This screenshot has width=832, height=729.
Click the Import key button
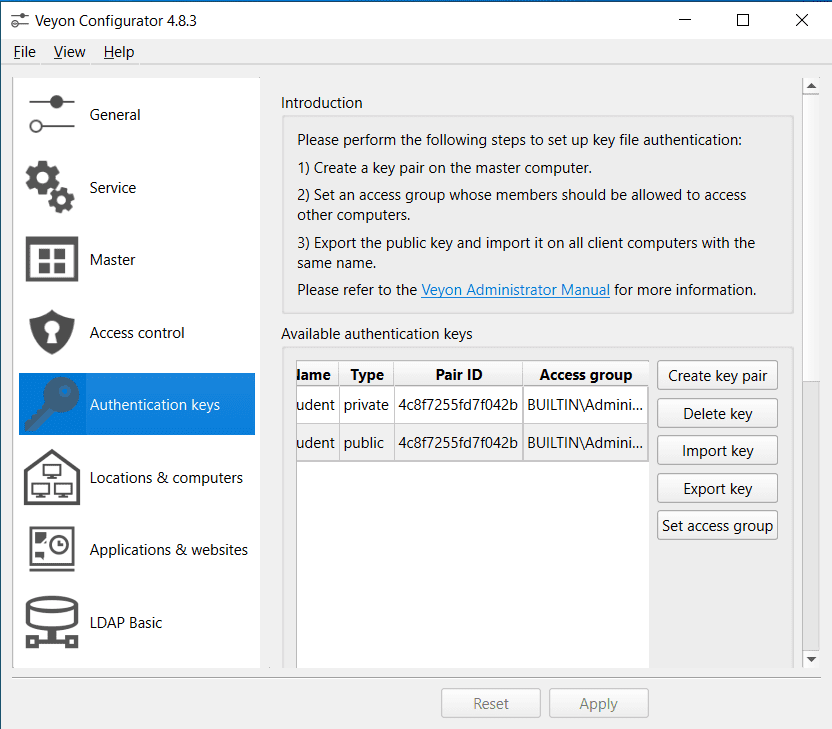pyautogui.click(x=717, y=451)
